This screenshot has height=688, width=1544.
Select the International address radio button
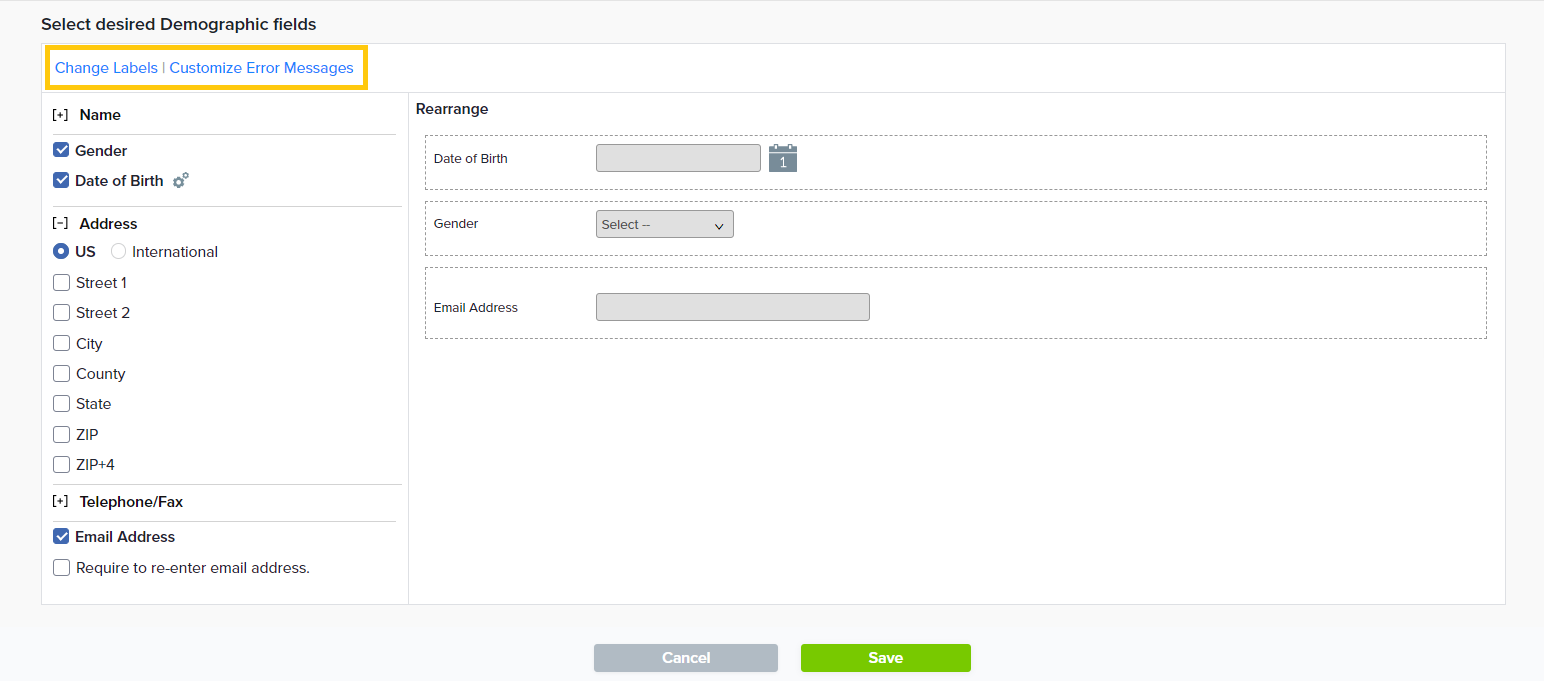(x=119, y=252)
